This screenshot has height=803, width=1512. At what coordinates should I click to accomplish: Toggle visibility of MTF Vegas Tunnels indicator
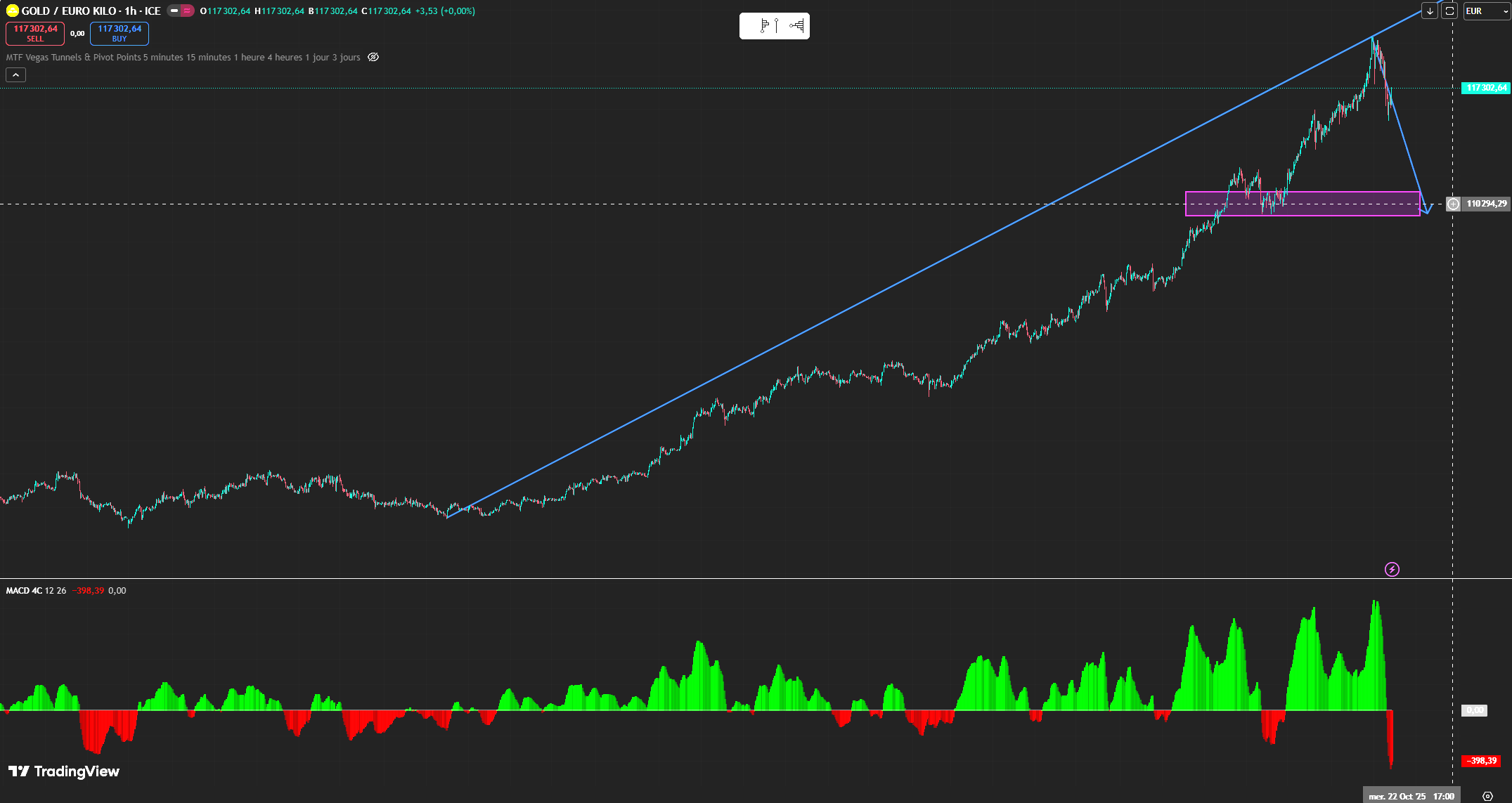point(373,57)
